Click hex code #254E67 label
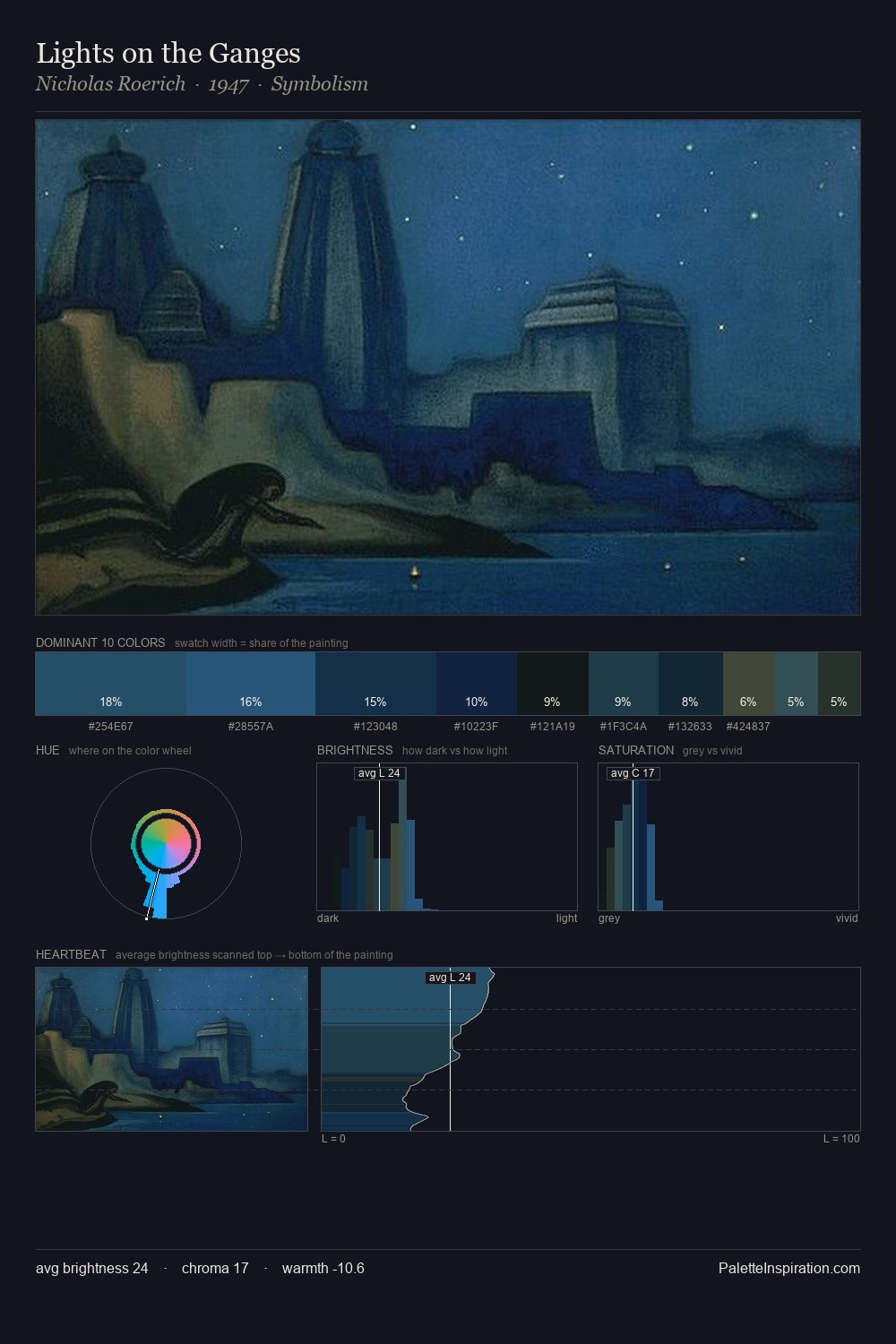This screenshot has height=1344, width=896. (111, 727)
